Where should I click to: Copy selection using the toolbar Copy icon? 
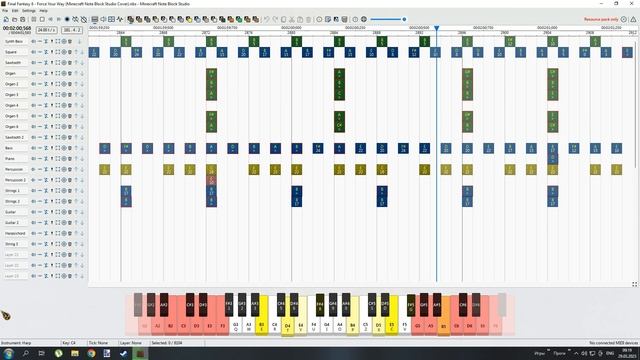[283, 19]
